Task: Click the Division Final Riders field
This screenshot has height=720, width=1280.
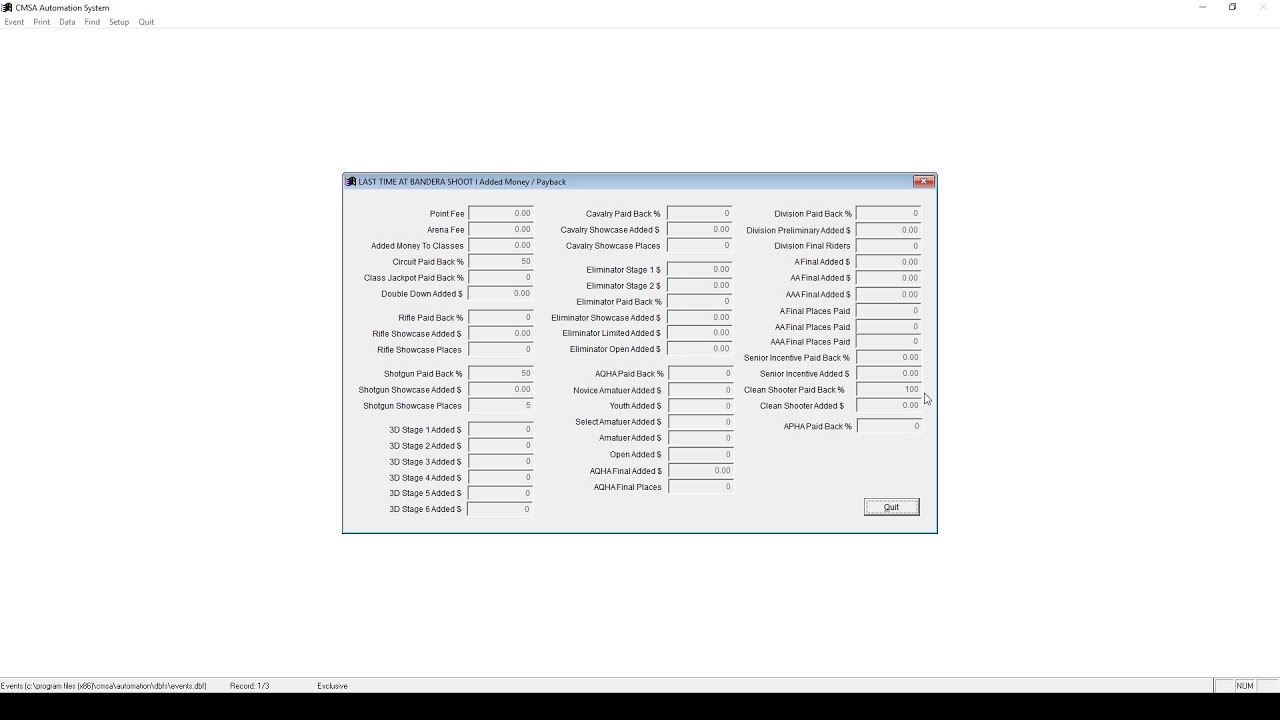Action: (x=889, y=245)
